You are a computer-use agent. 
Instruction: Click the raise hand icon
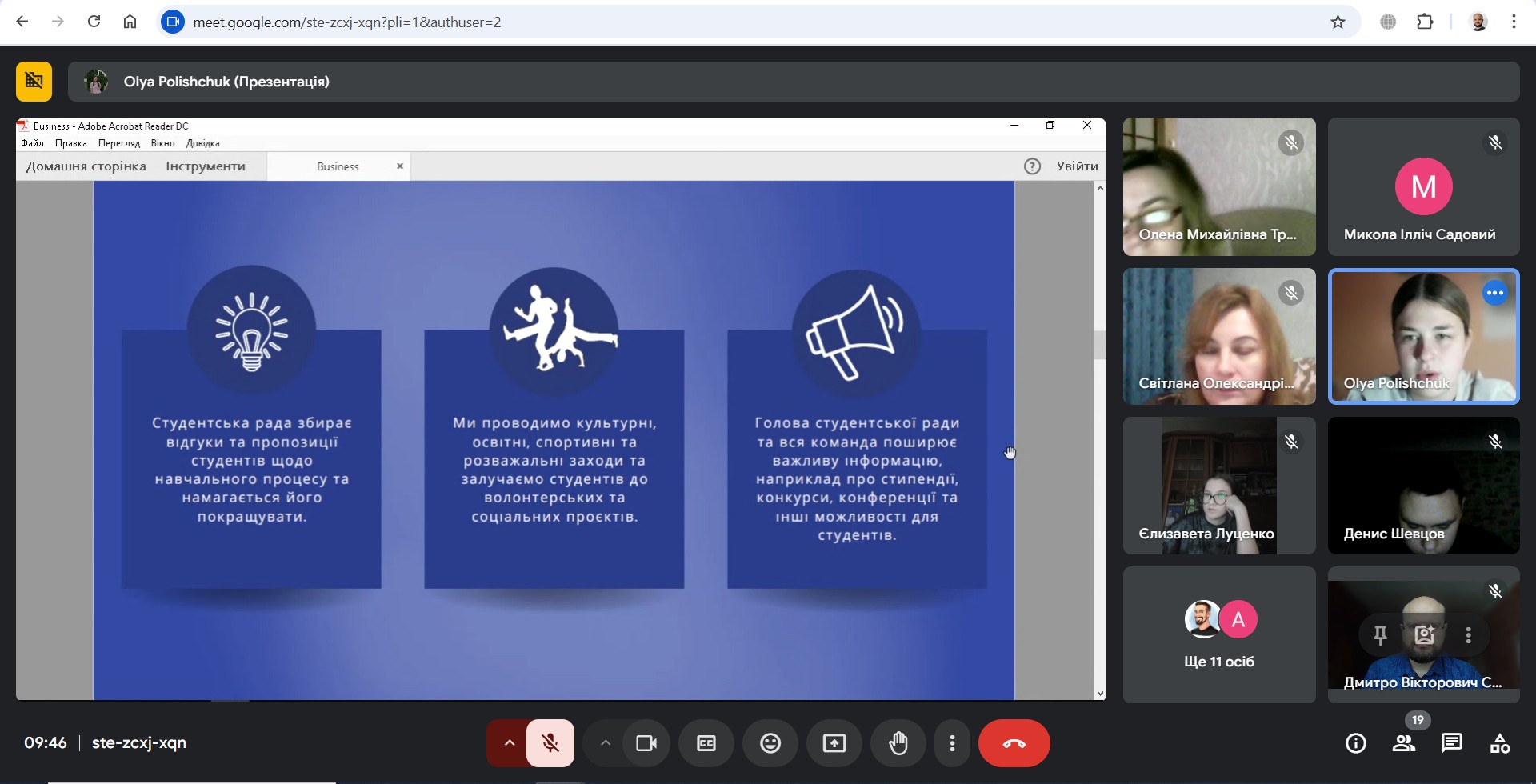(898, 743)
